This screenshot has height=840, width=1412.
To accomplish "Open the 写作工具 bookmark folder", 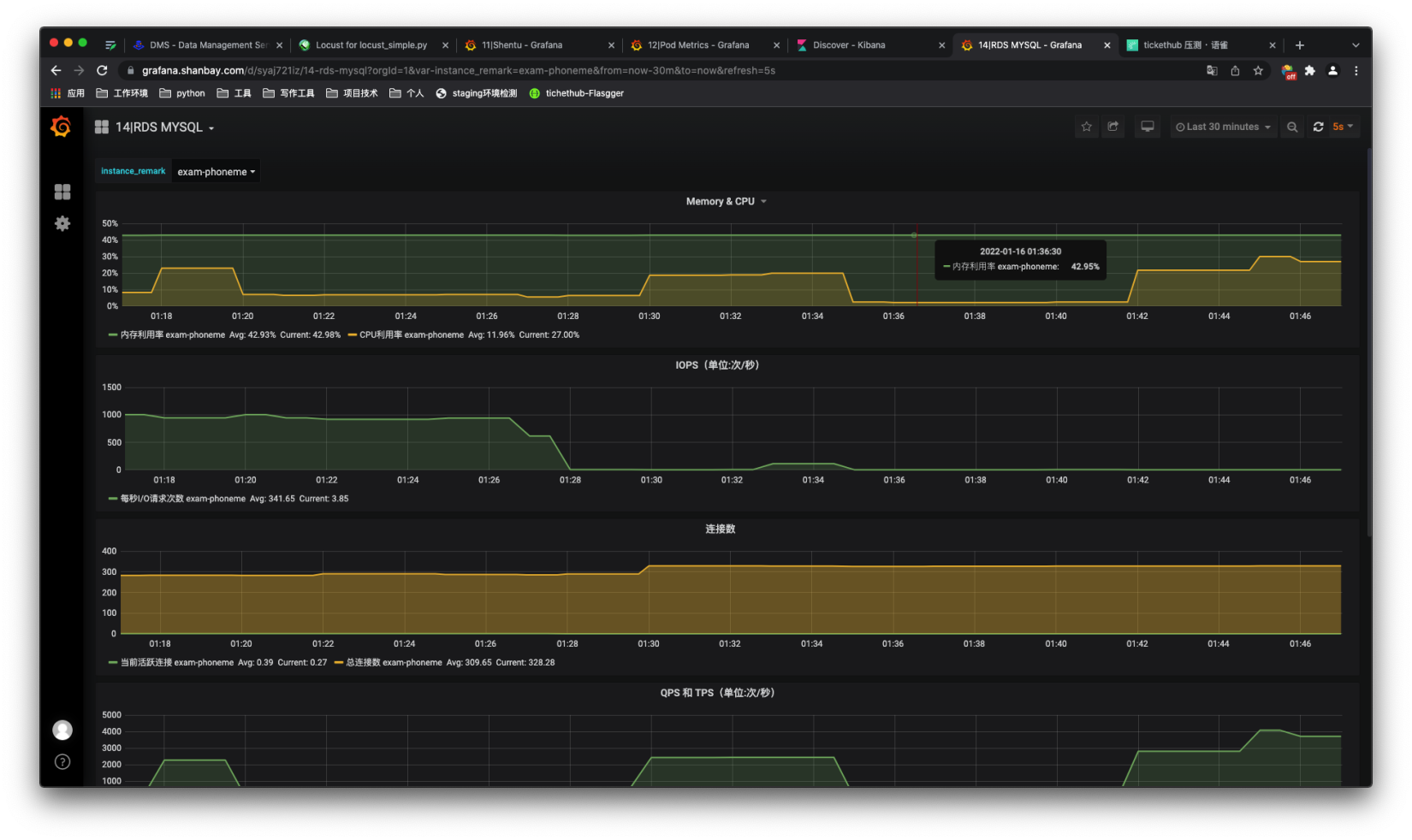I will pos(288,93).
